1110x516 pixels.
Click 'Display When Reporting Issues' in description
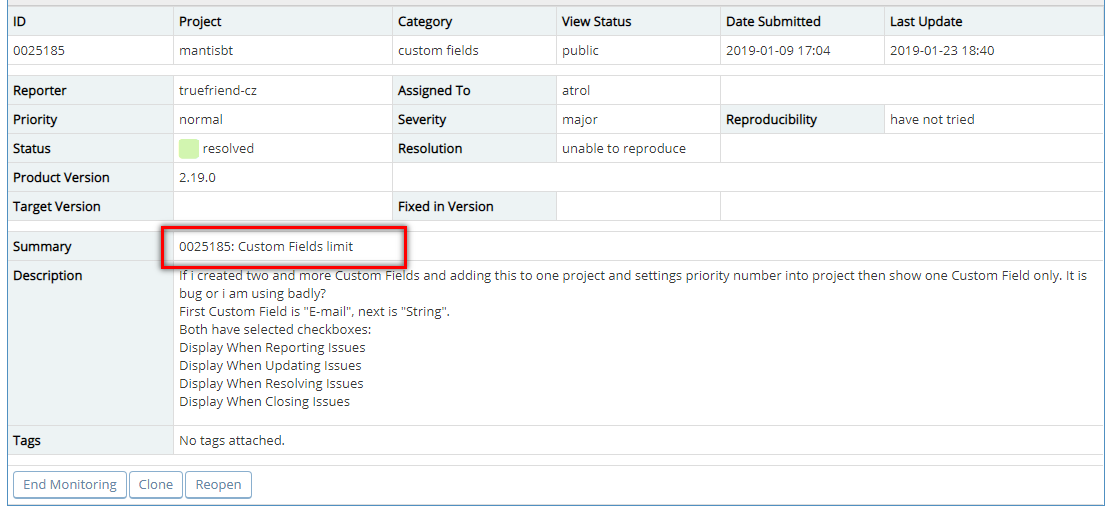coord(272,348)
